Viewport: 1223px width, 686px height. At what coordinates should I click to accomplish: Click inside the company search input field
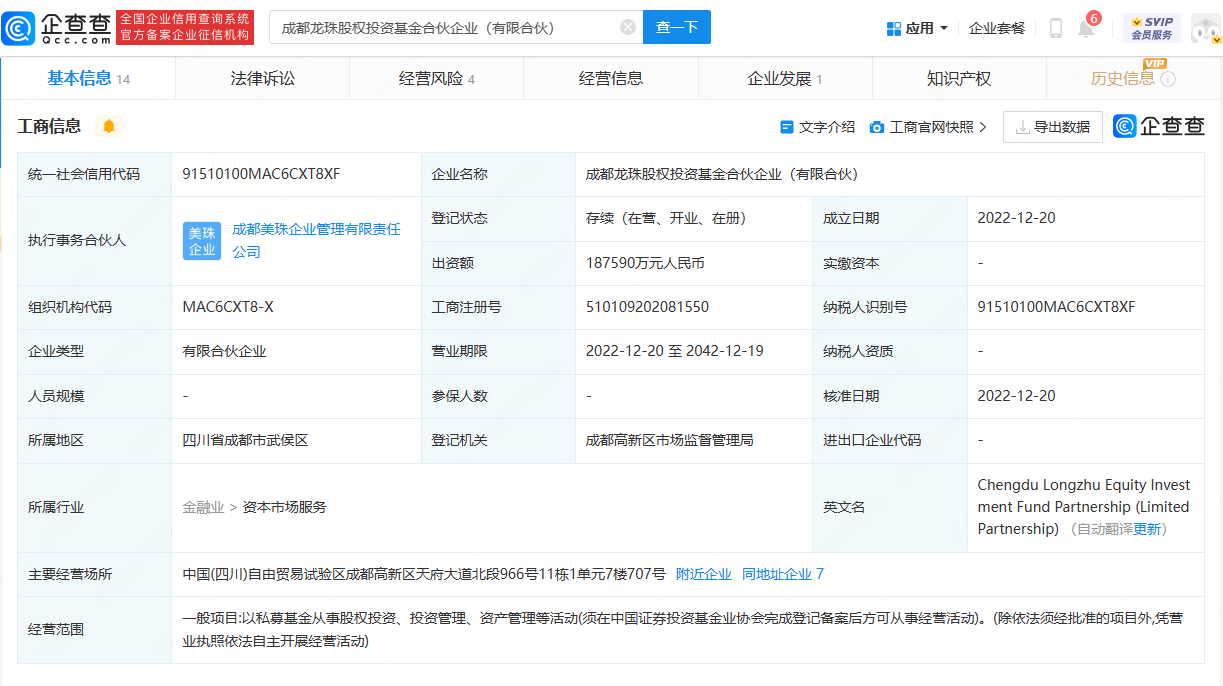click(450, 27)
